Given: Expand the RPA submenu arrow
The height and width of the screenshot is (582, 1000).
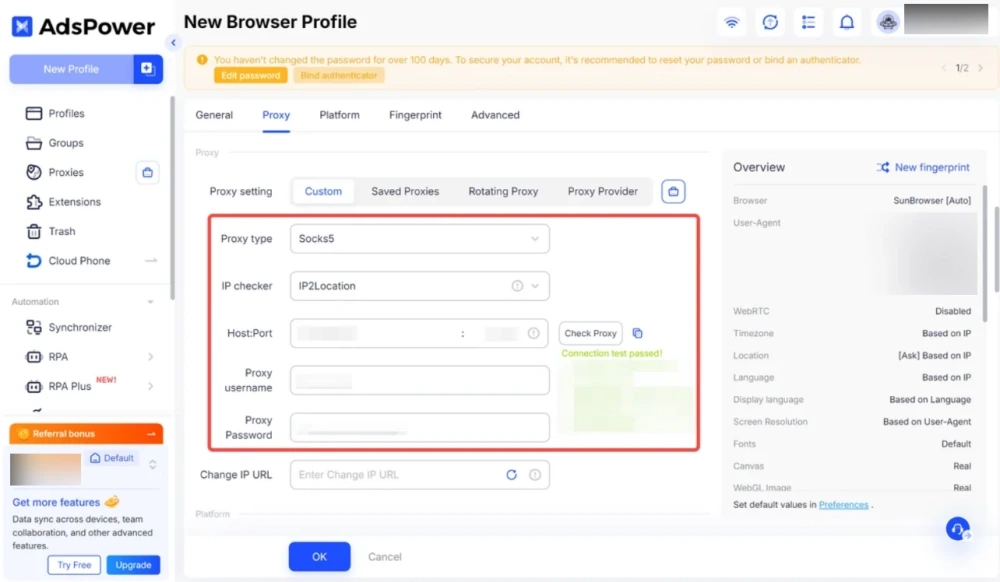Looking at the screenshot, I should [151, 357].
